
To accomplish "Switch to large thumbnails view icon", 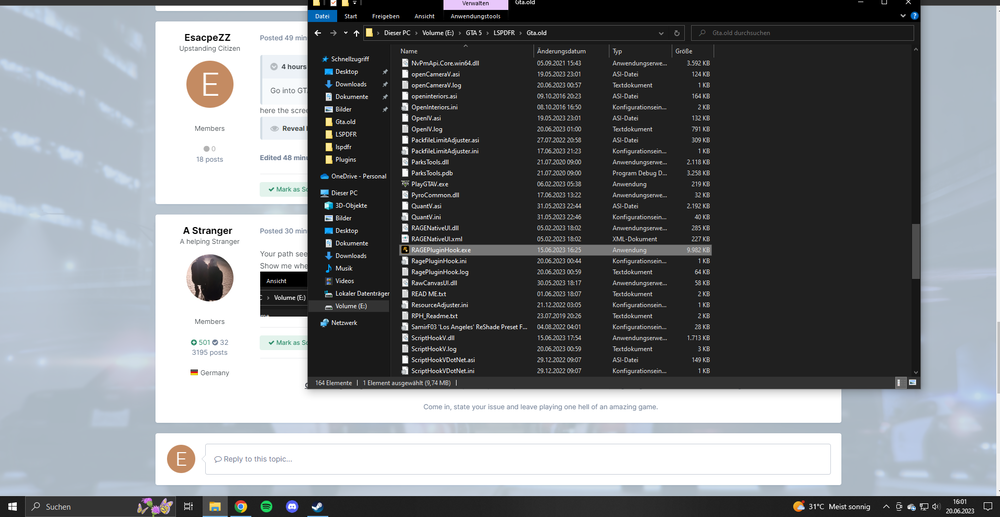I will point(913,383).
